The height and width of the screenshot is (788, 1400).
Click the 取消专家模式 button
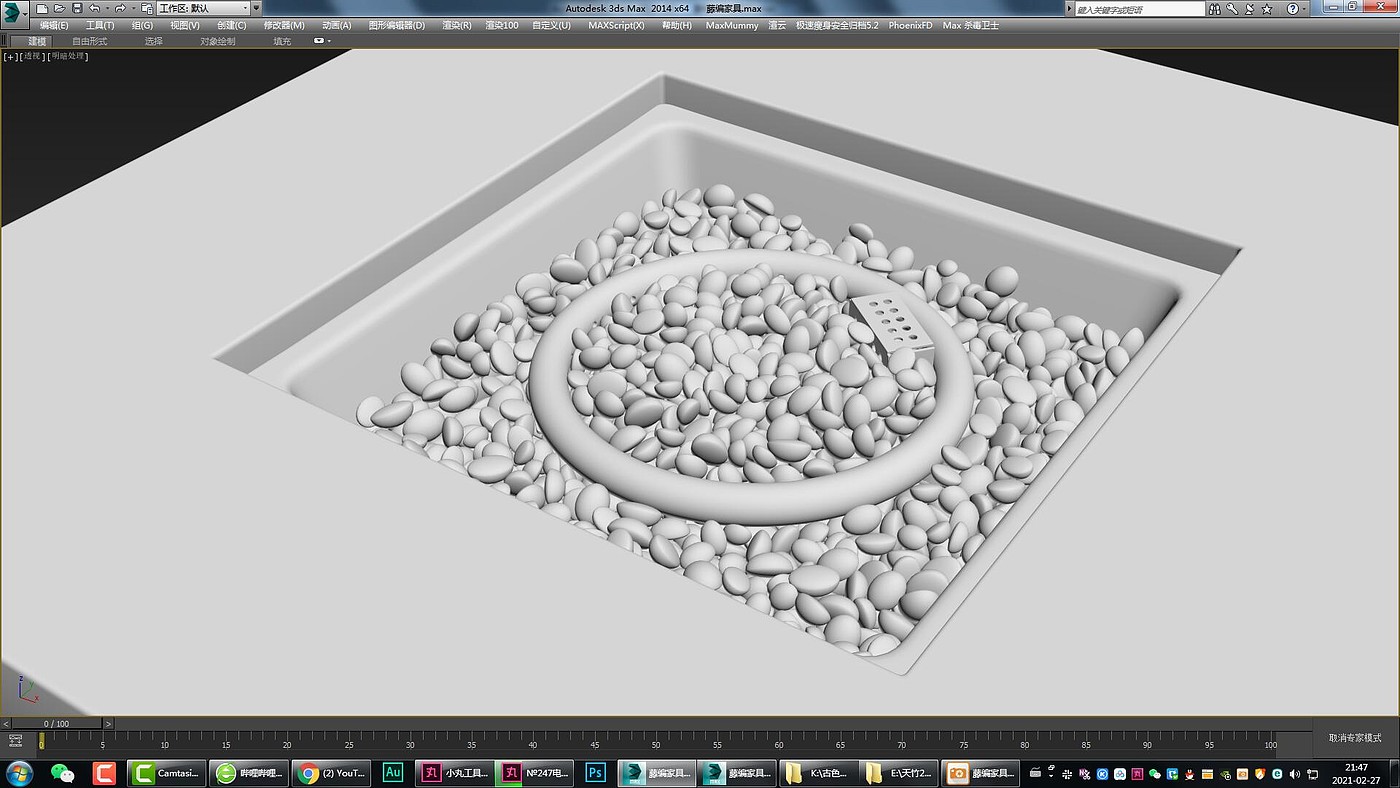coord(1354,738)
